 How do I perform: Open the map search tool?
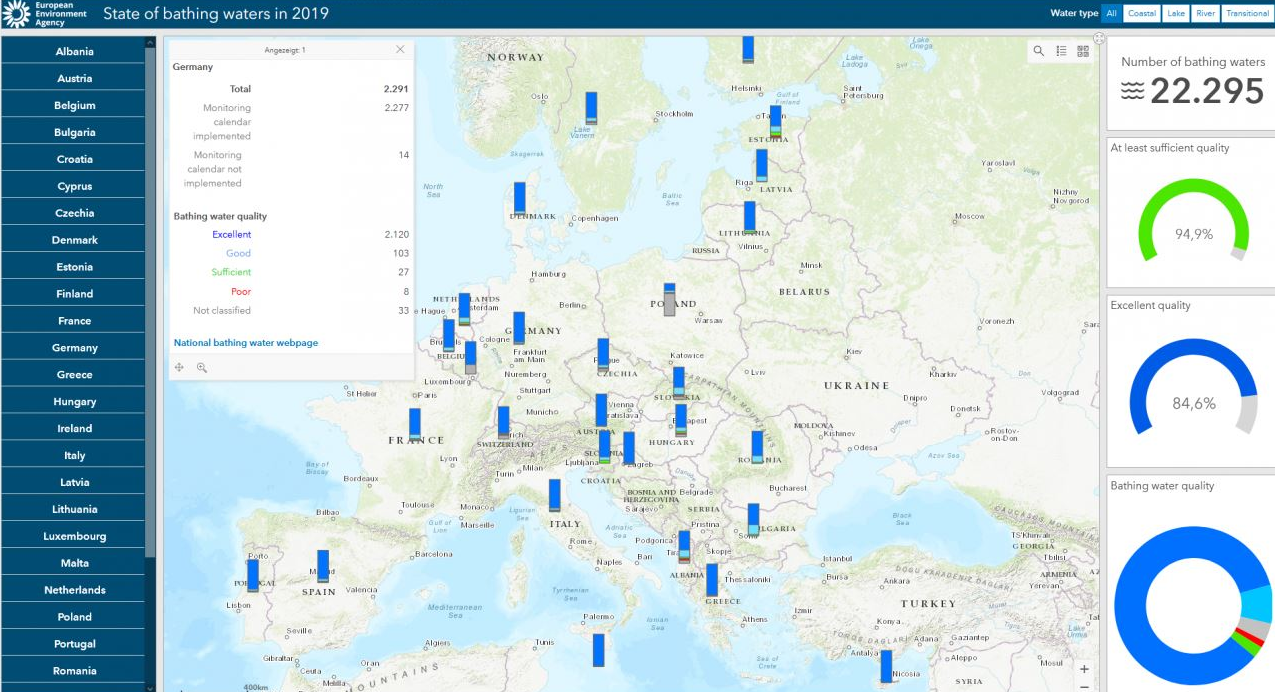[1039, 51]
